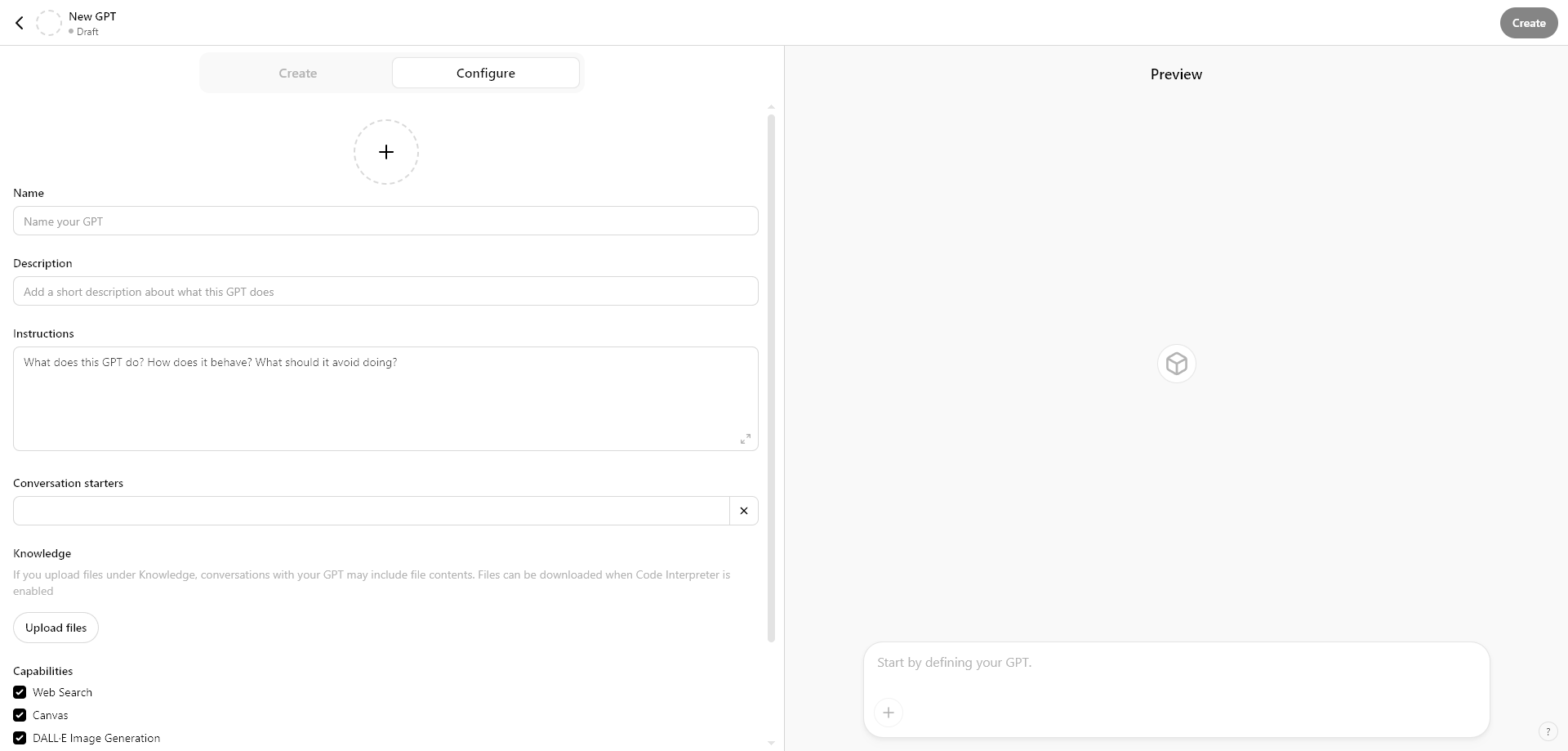Viewport: 1568px width, 751px height.
Task: Remove the conversation starter with X icon
Action: click(x=743, y=511)
